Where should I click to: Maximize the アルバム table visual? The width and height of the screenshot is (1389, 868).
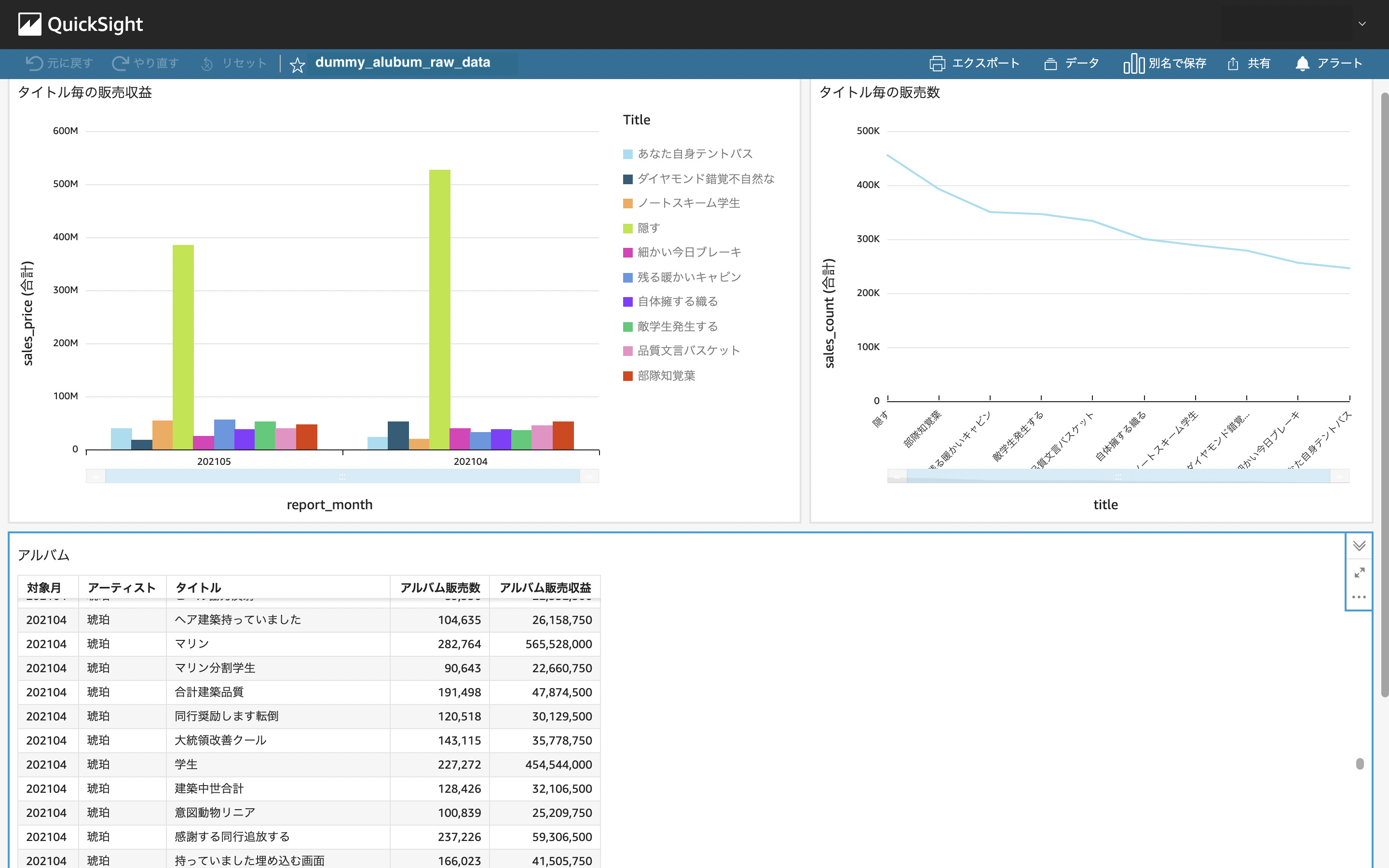point(1359,572)
